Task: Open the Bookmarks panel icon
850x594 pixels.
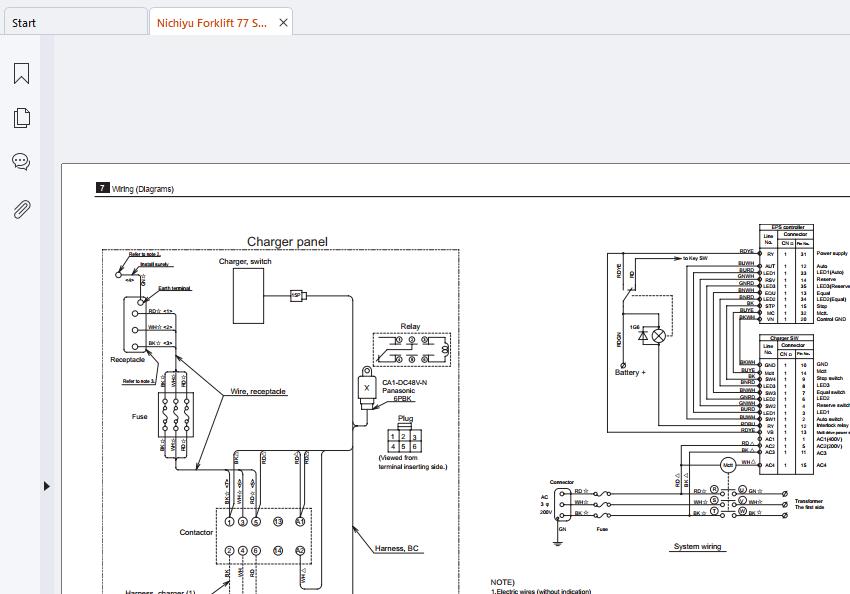Action: [x=21, y=73]
